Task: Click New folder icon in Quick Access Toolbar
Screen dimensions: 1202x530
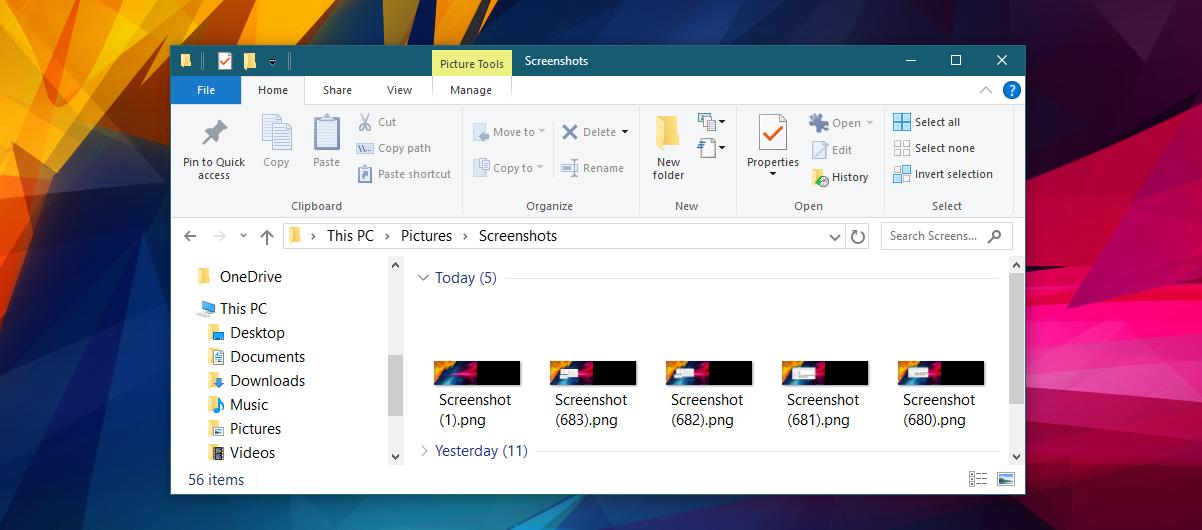Action: point(250,61)
